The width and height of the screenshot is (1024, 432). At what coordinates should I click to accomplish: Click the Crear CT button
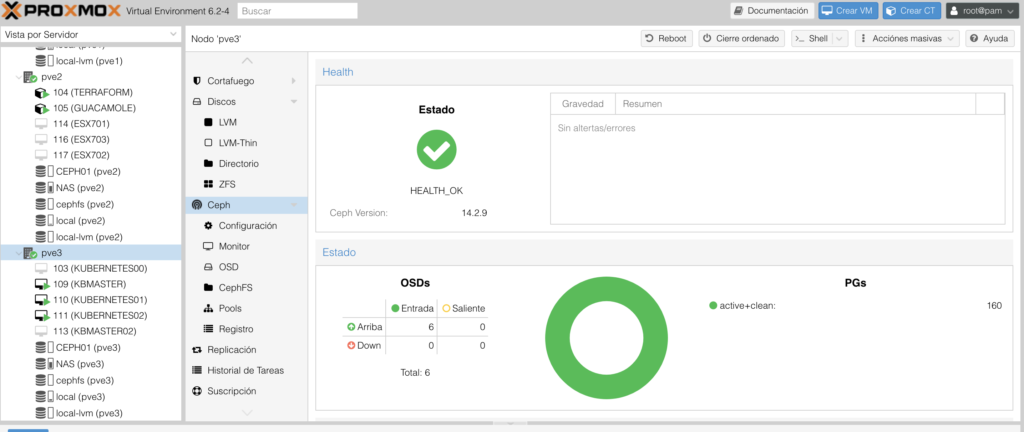(x=912, y=10)
